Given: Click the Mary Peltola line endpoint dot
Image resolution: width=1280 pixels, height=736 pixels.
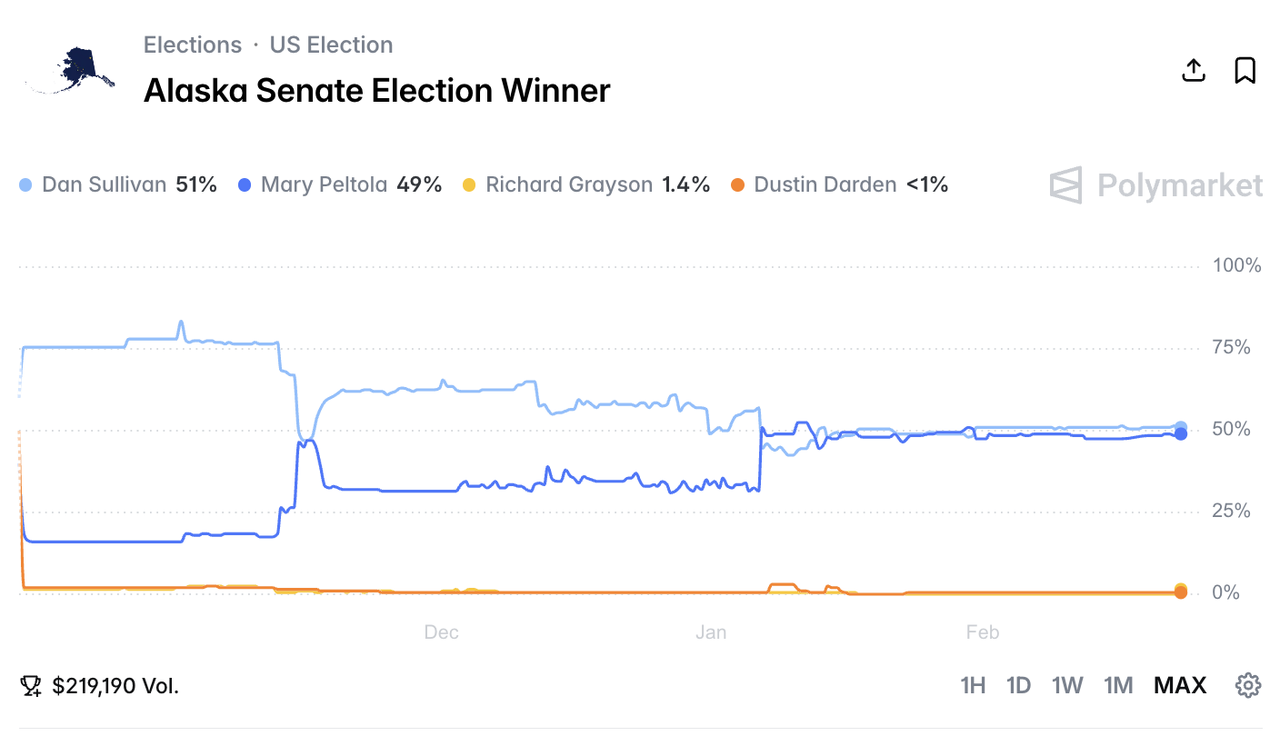Looking at the screenshot, I should tap(1181, 434).
